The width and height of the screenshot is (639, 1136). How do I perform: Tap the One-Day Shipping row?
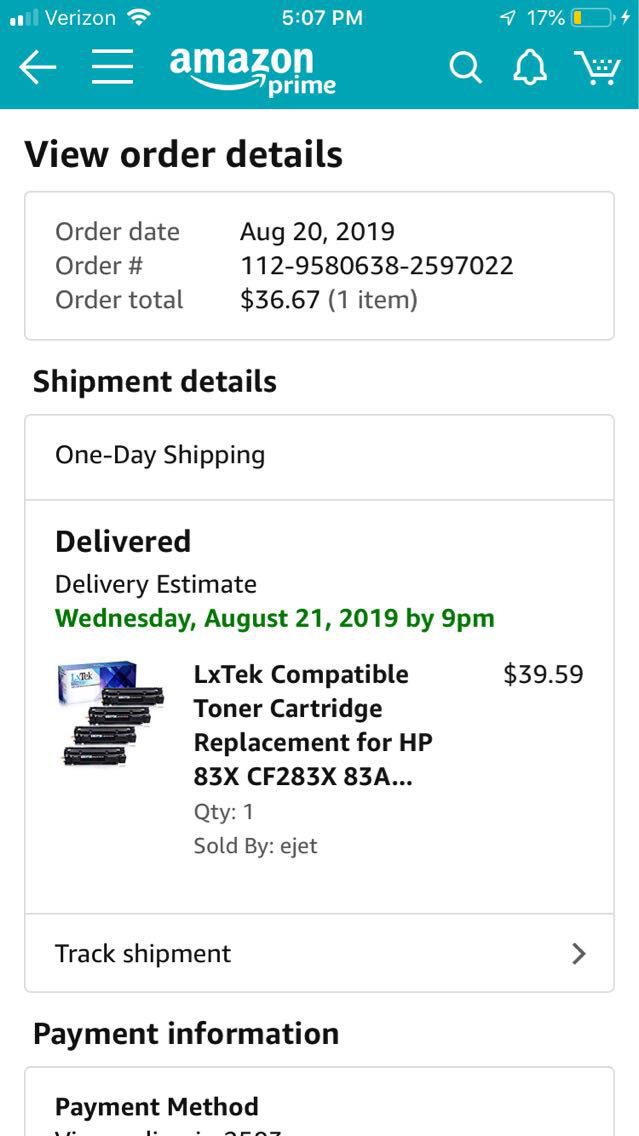click(x=319, y=456)
